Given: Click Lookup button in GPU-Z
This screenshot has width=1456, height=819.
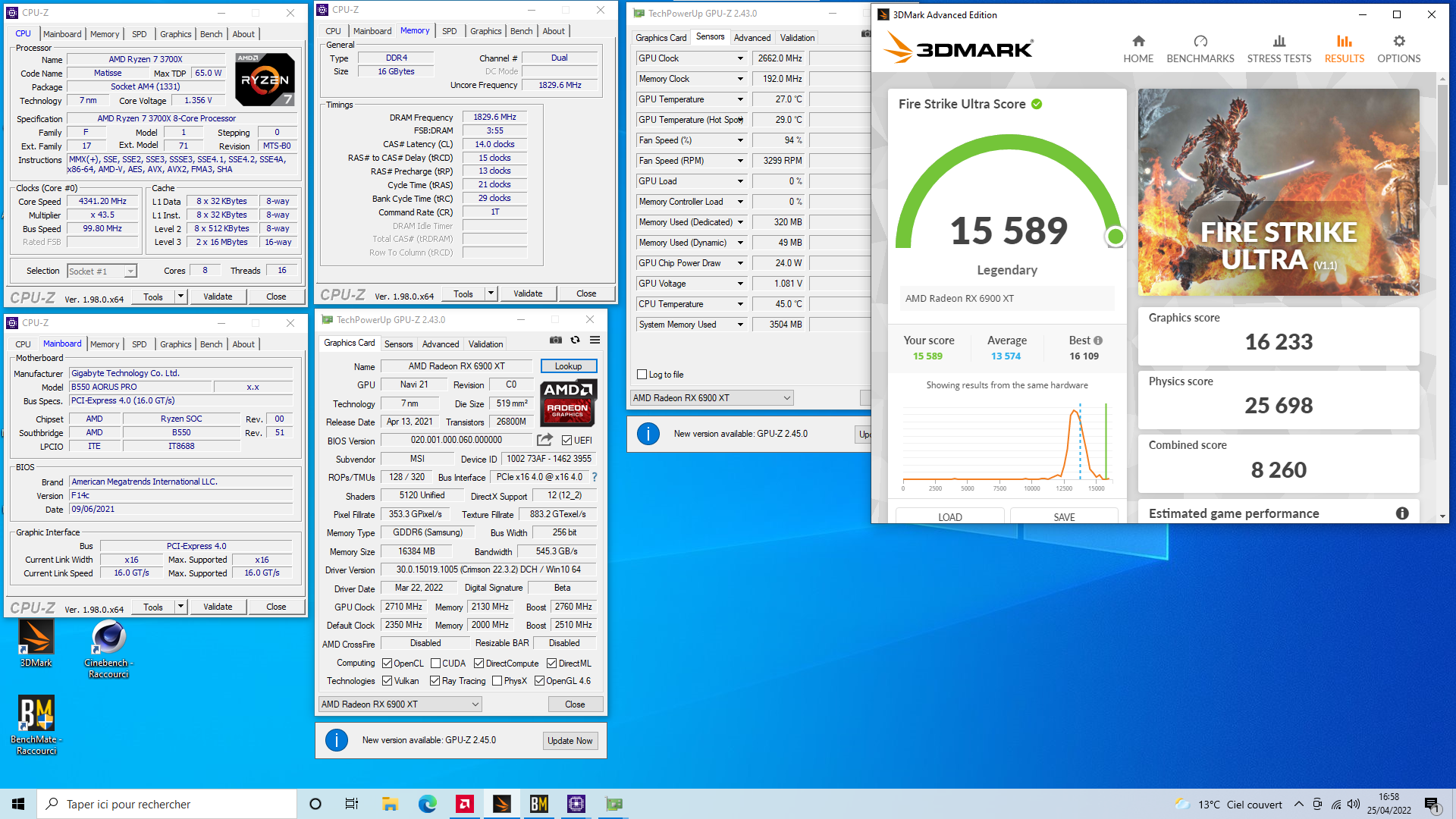Looking at the screenshot, I should click(568, 366).
